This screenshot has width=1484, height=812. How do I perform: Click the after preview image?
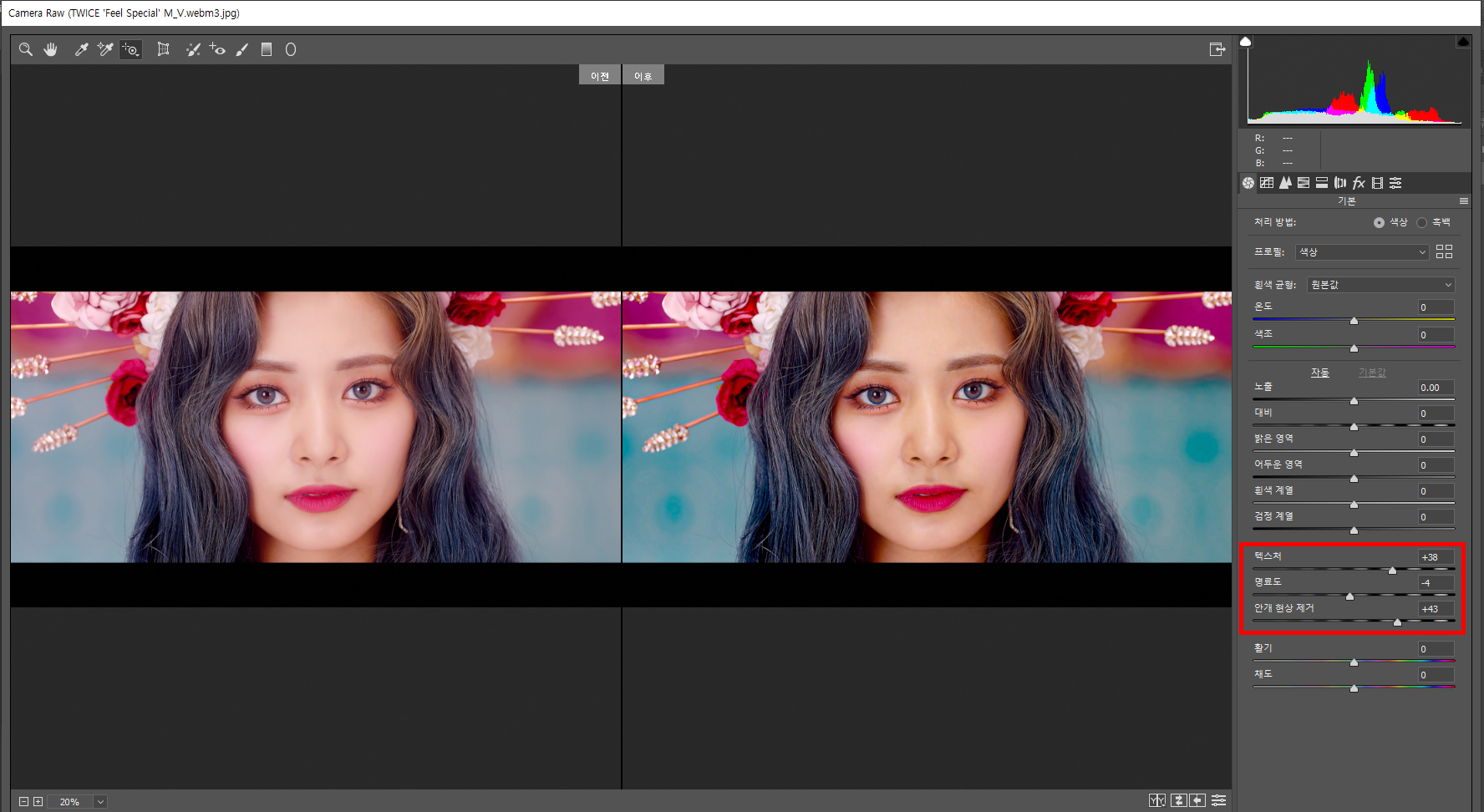927,427
